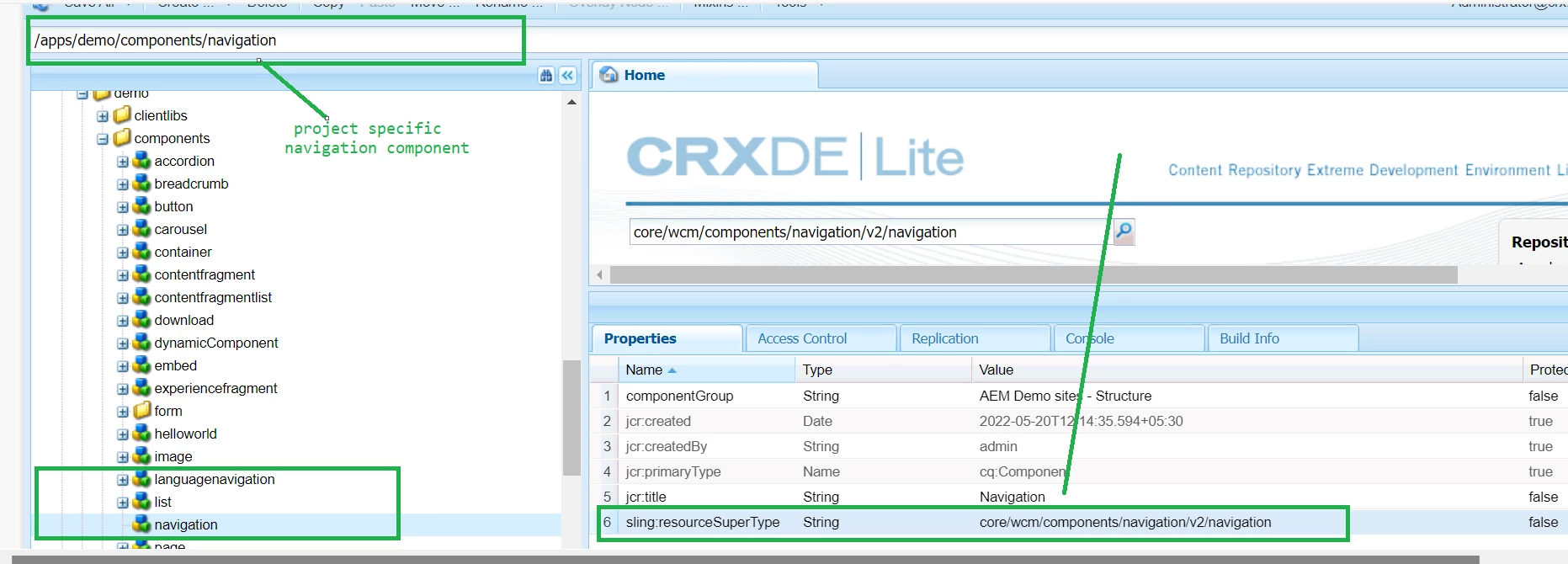Open the Replication tab

[975, 338]
